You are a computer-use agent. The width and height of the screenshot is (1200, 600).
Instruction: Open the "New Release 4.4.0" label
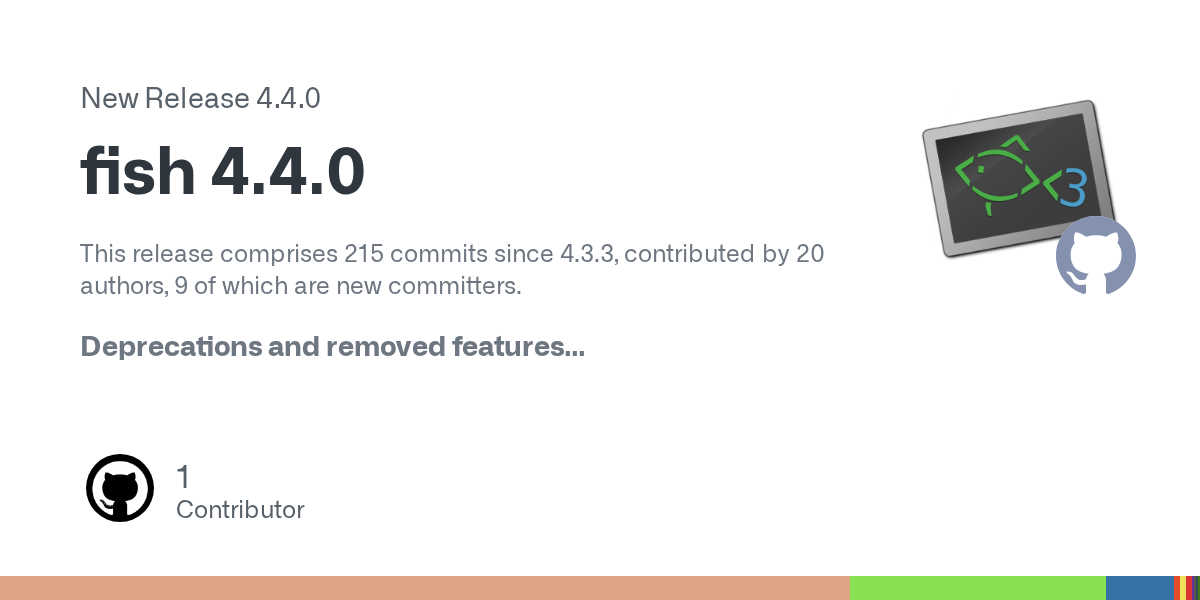[x=200, y=98]
